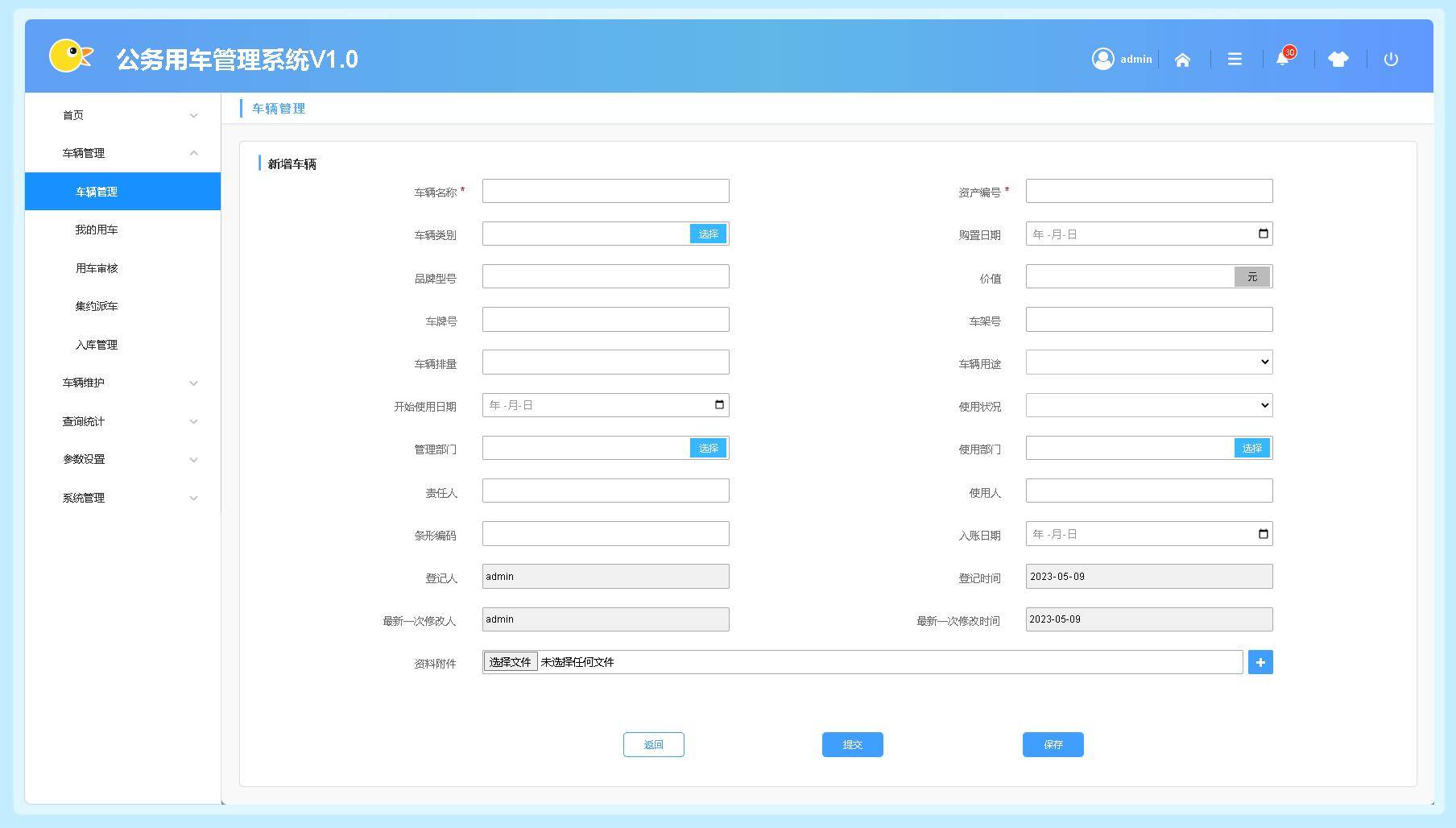
Task: Click the shirt theme icon
Action: (x=1338, y=60)
